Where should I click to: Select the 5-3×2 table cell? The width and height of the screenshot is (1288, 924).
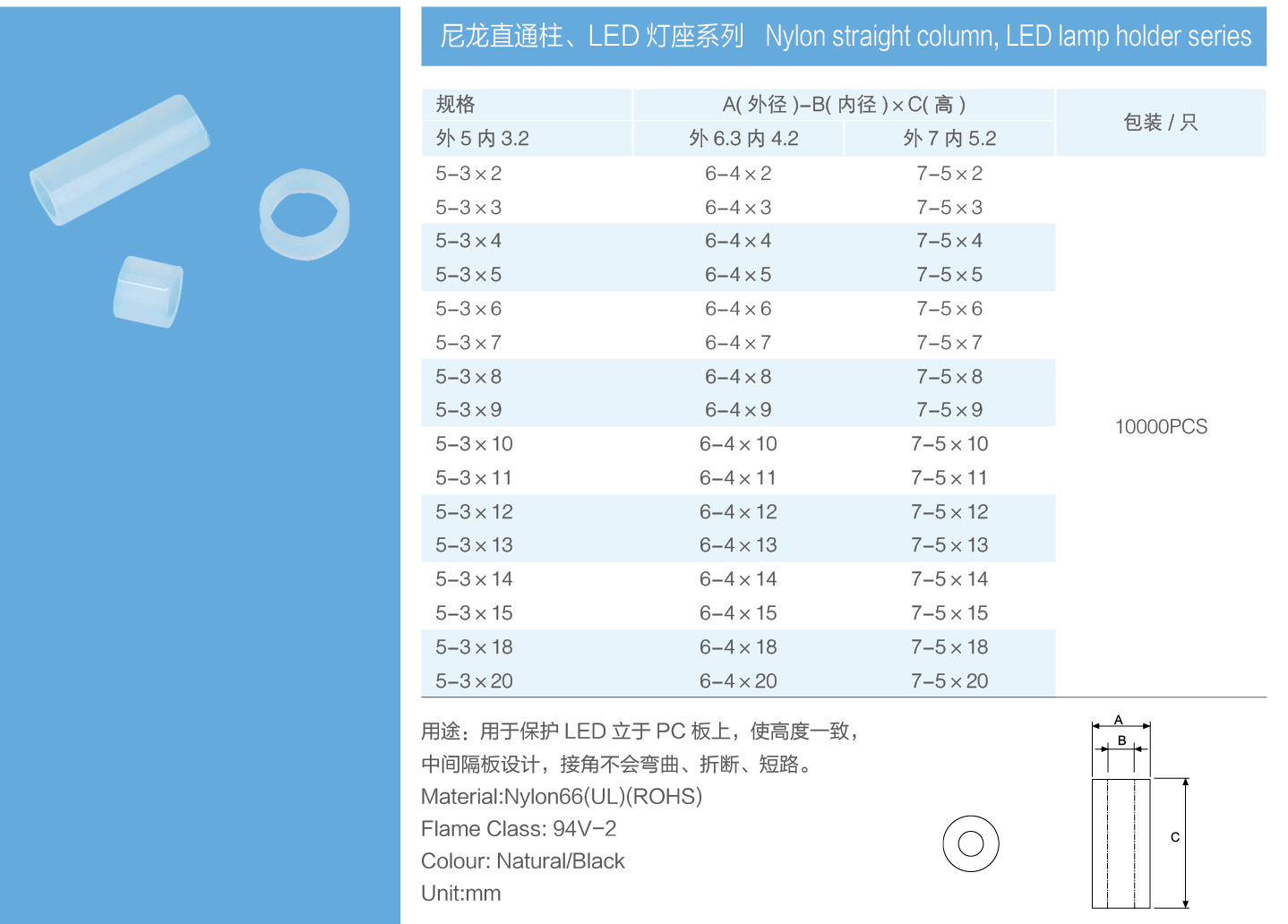click(x=468, y=174)
